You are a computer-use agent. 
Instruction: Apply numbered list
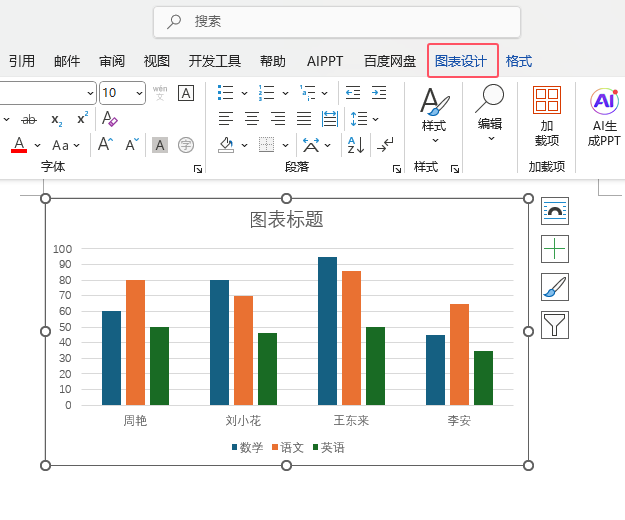[x=266, y=93]
